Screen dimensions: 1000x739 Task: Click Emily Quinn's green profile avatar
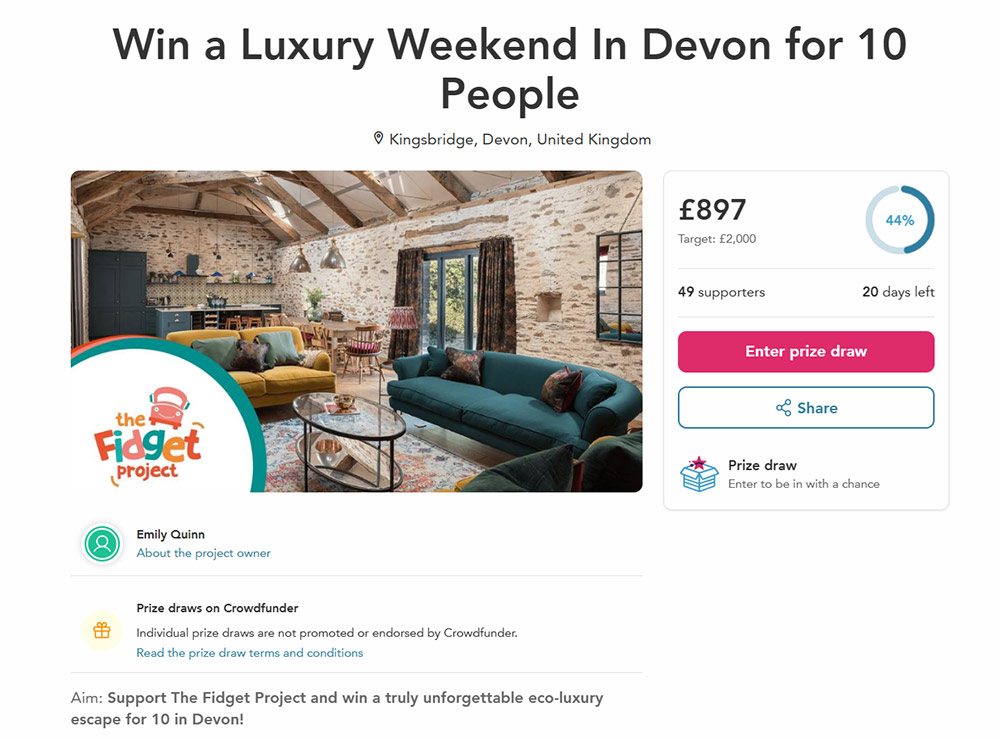[x=102, y=544]
